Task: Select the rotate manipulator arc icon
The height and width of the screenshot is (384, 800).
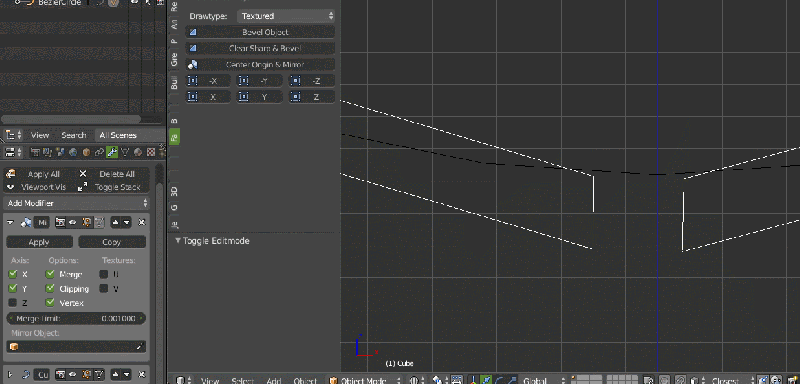Action: [x=499, y=380]
